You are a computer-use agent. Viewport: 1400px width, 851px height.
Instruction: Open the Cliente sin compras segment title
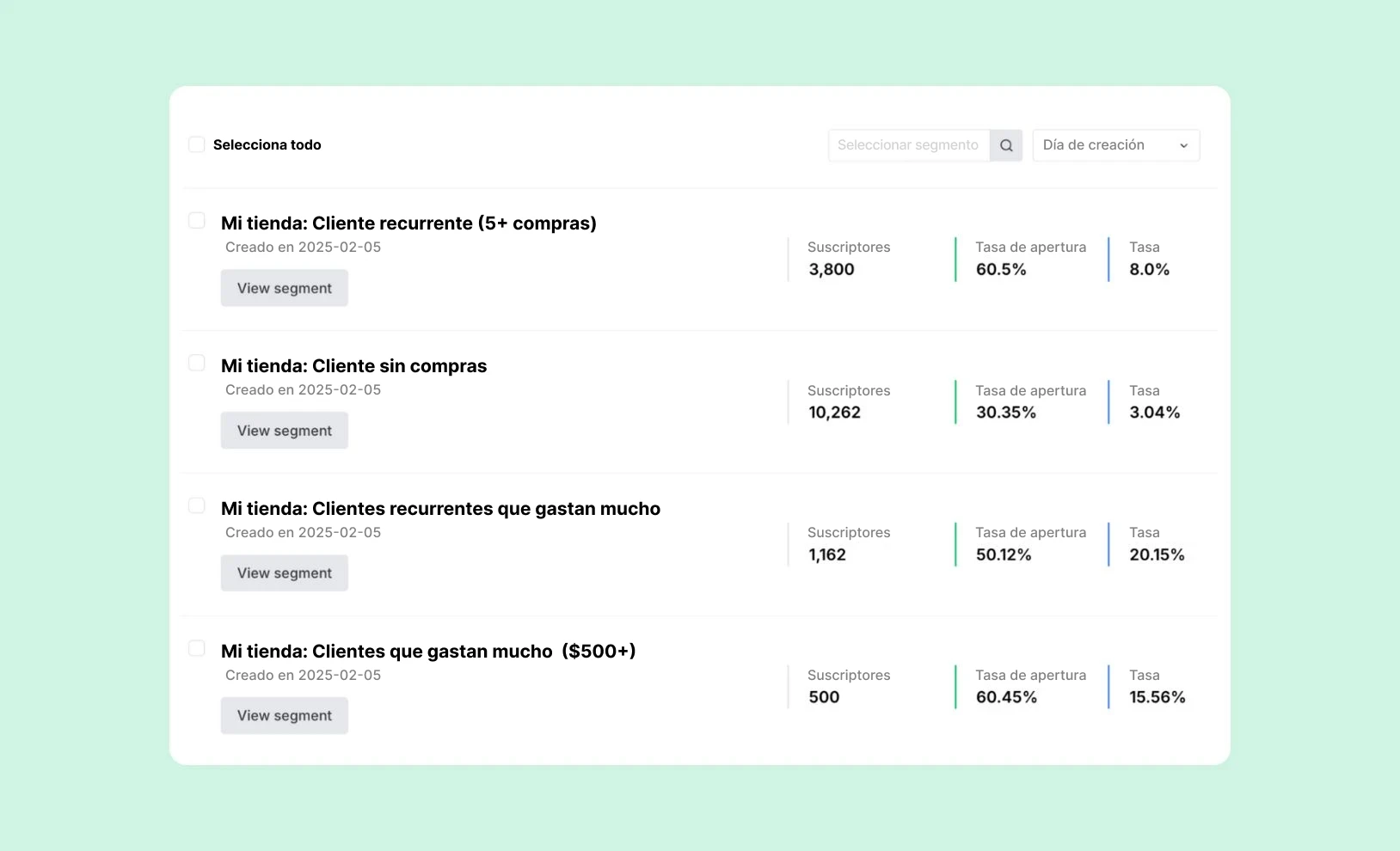353,366
